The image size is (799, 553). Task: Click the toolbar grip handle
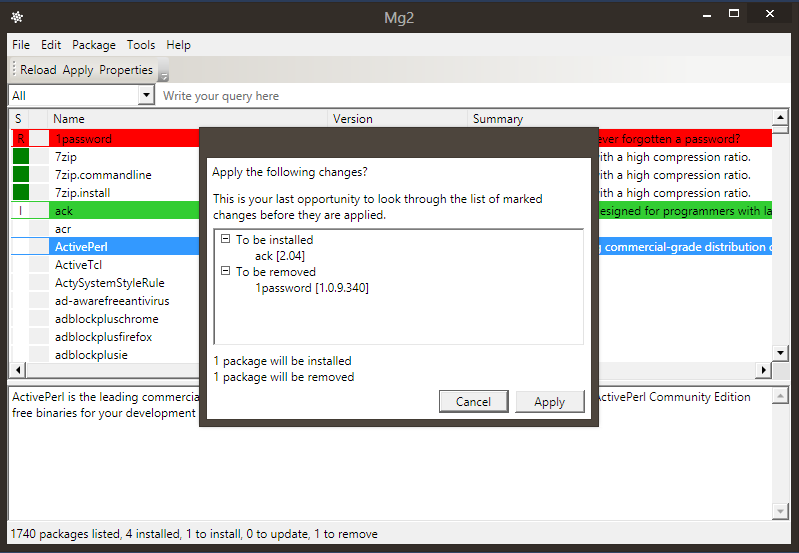pos(14,70)
